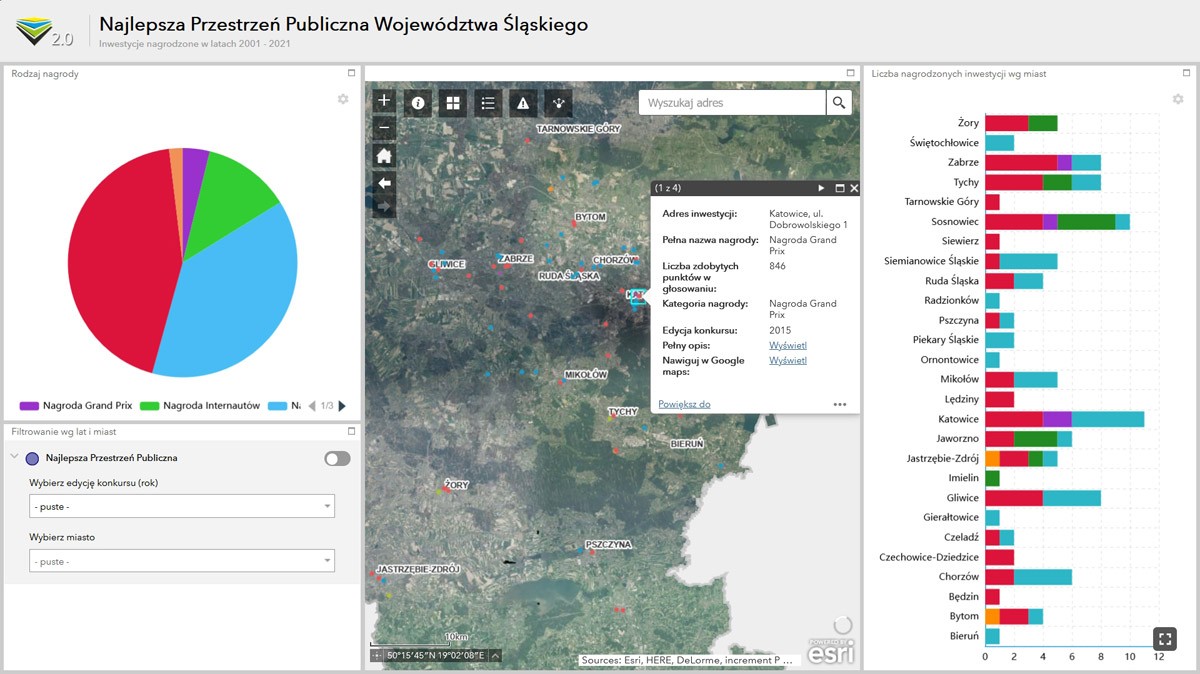Go to previous map extent arrow

(384, 183)
